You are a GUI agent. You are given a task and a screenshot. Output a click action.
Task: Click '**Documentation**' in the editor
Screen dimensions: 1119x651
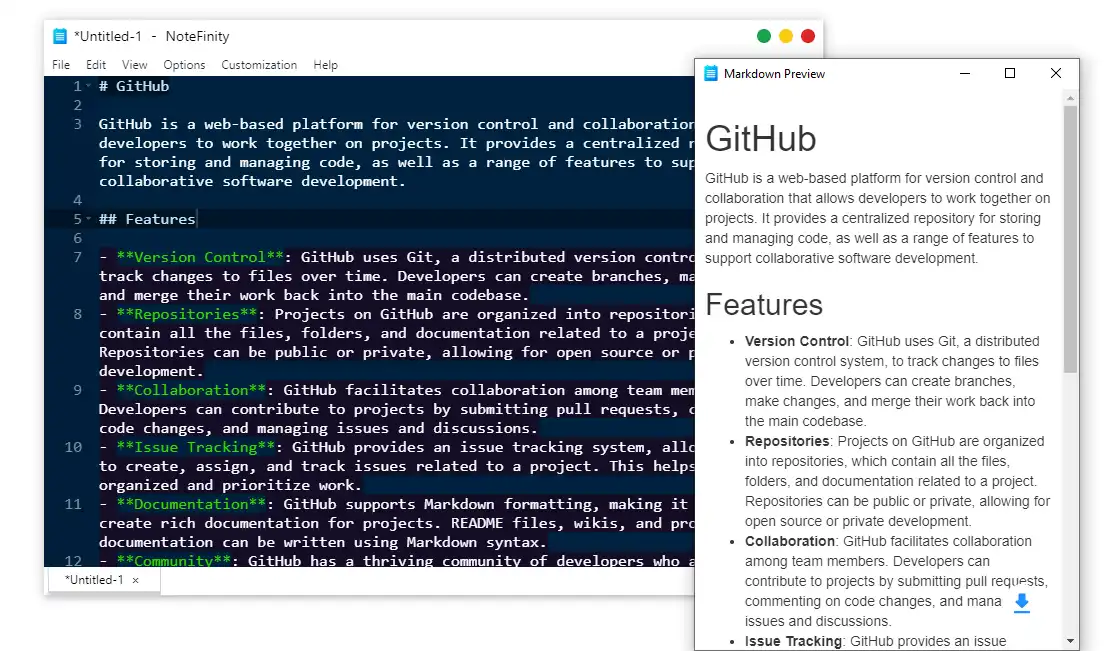pos(191,504)
